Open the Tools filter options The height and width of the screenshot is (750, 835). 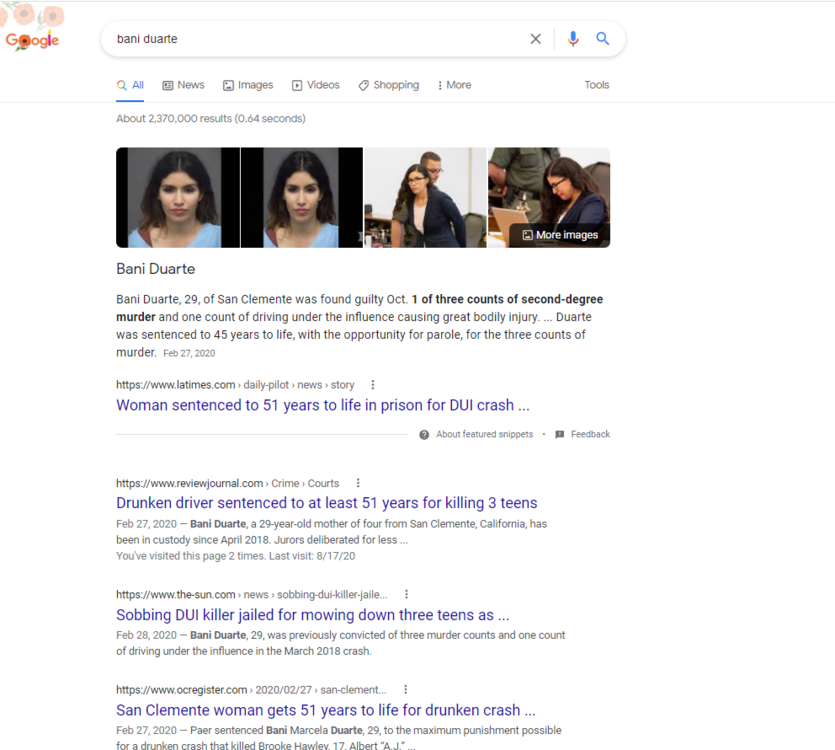596,85
